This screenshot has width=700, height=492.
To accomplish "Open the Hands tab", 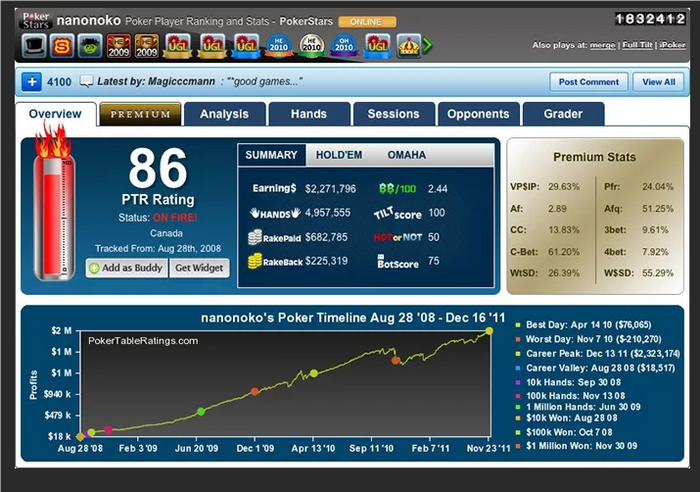I will tap(308, 114).
